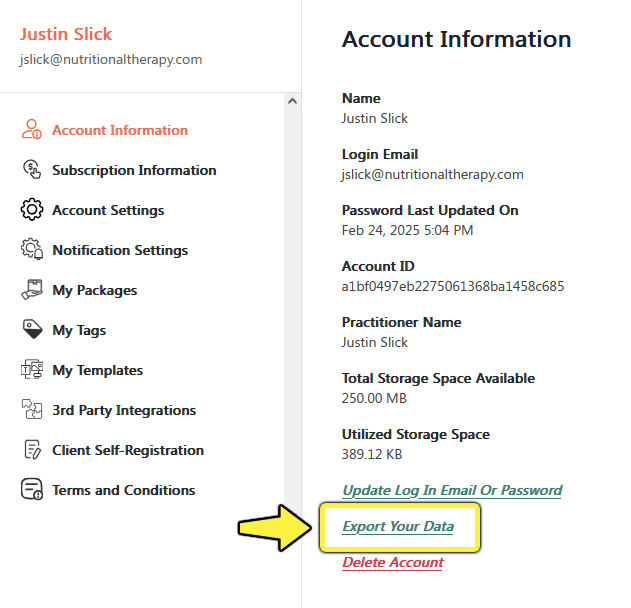Click the Export Your Data link
This screenshot has height=608, width=631.
click(x=398, y=526)
